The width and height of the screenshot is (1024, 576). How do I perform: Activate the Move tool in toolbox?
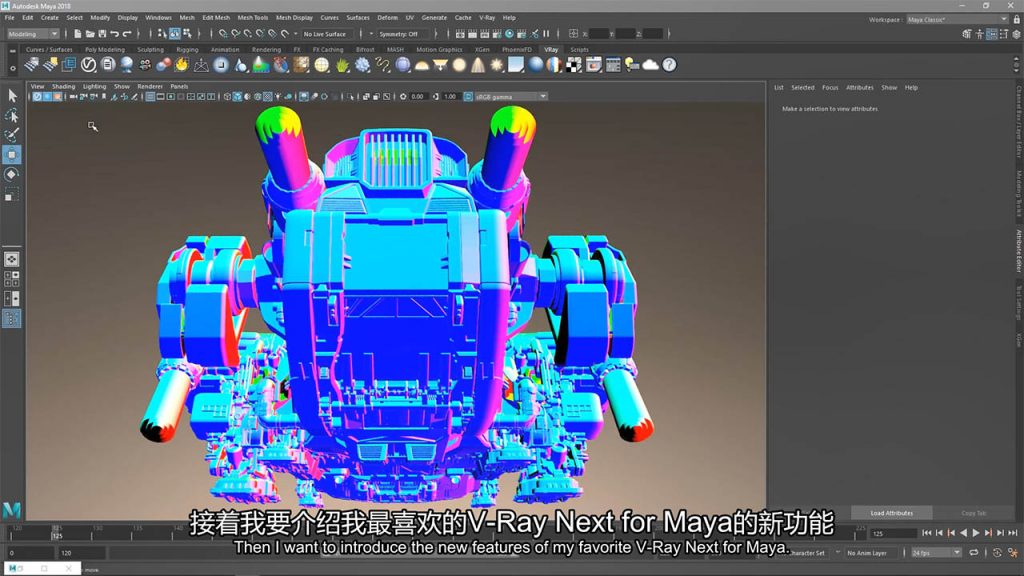[12, 155]
